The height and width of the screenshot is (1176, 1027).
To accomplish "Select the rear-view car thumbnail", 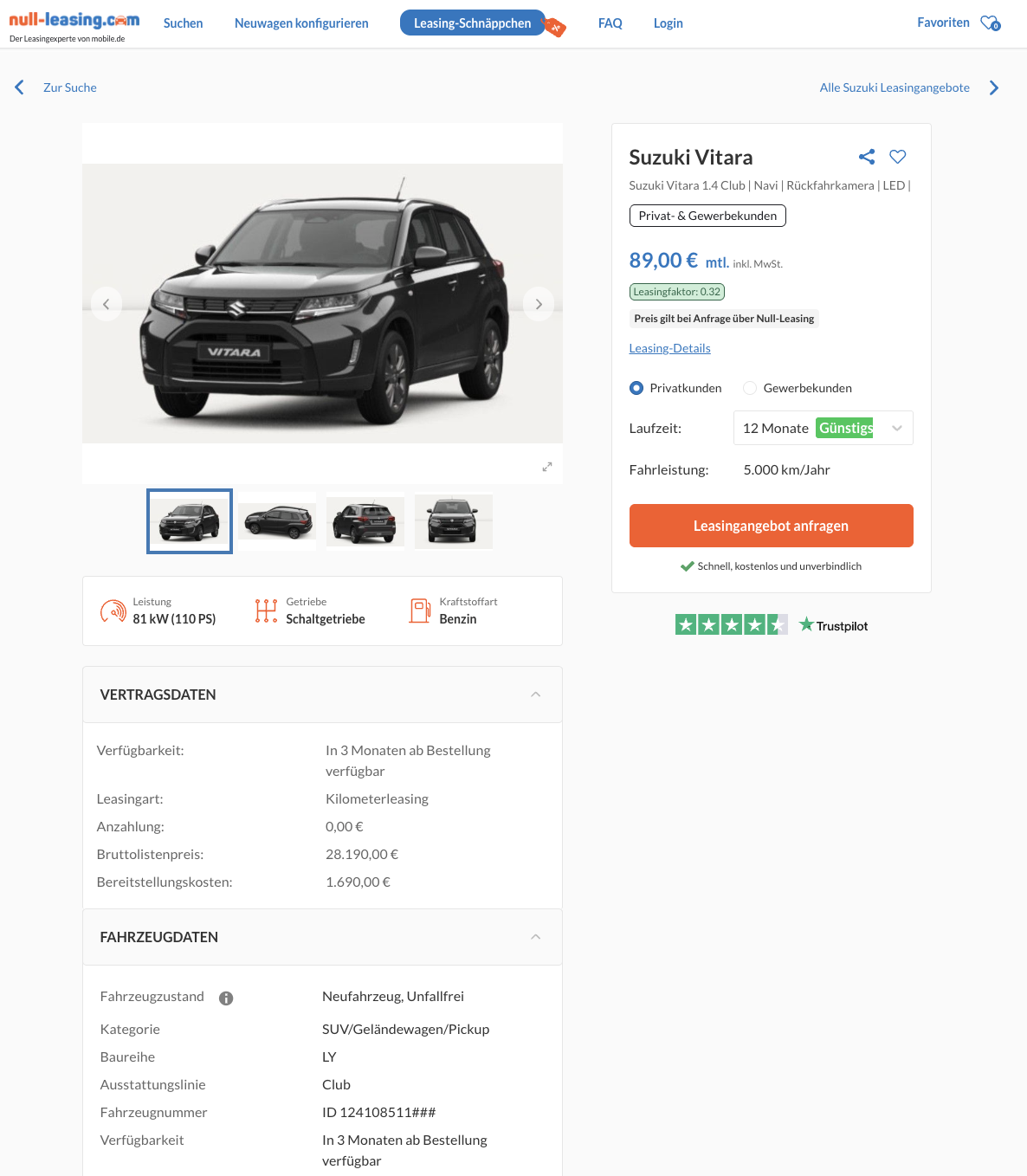I will (365, 521).
